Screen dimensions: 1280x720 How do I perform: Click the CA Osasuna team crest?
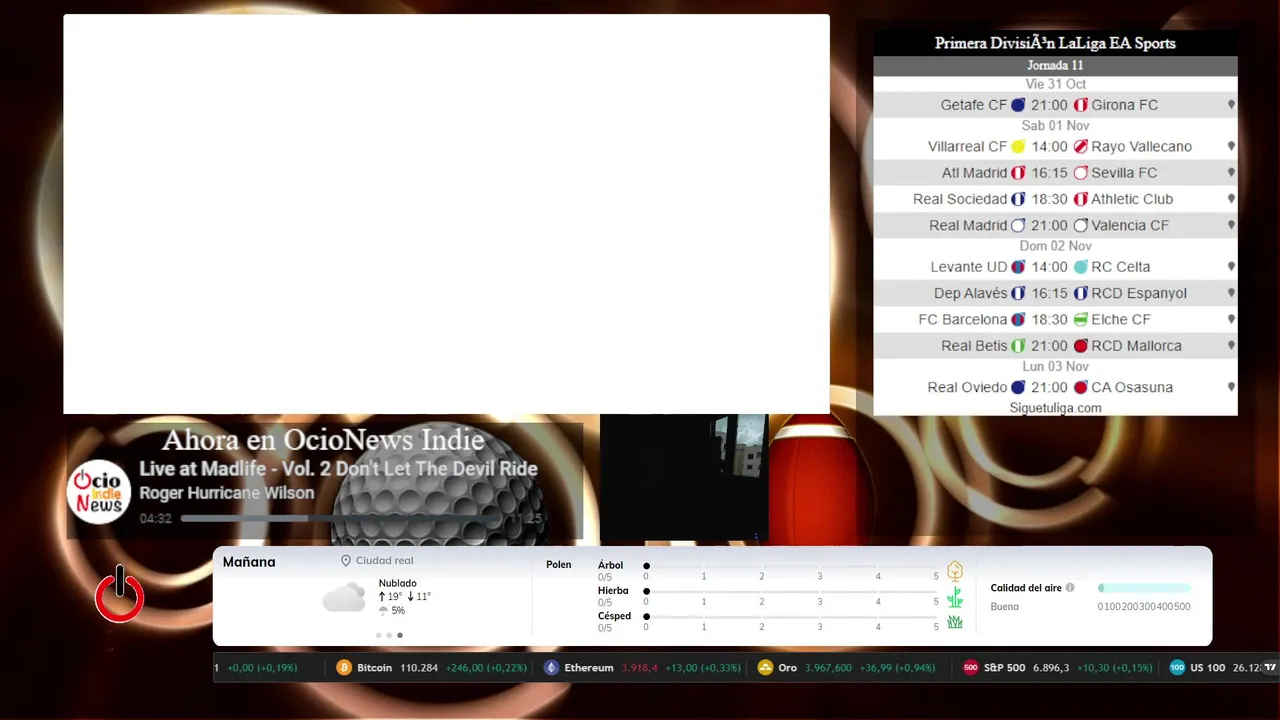coord(1080,387)
